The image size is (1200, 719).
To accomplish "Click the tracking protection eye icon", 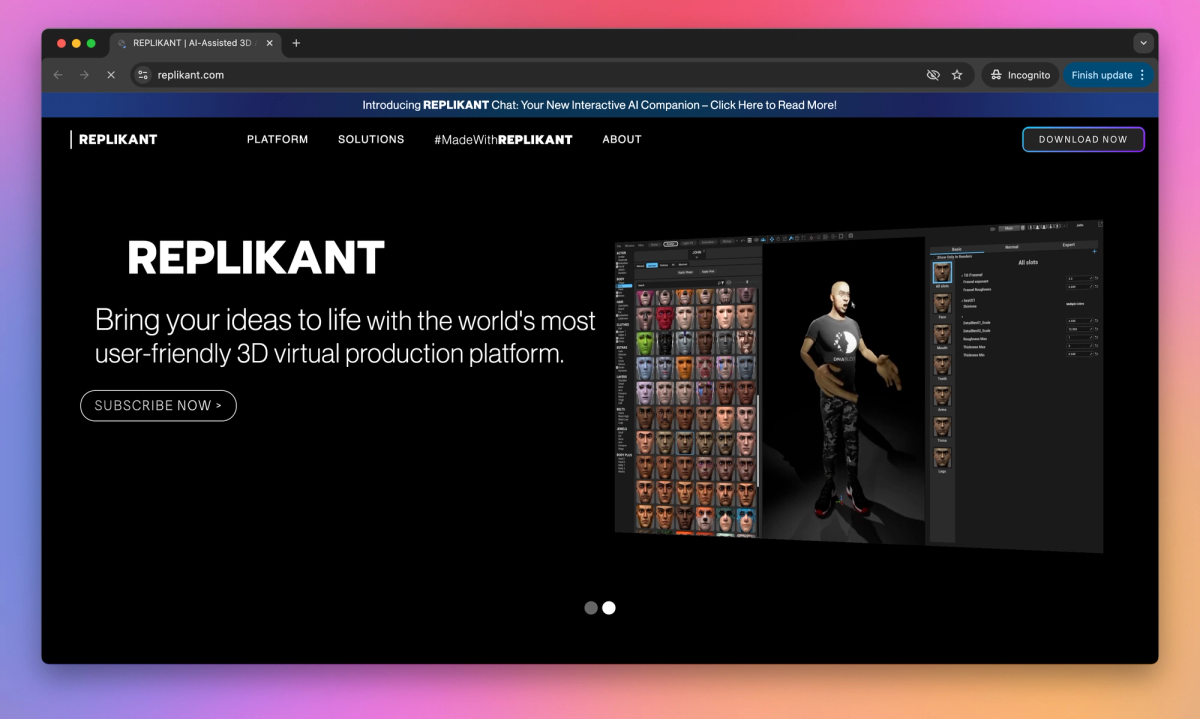I will point(933,75).
